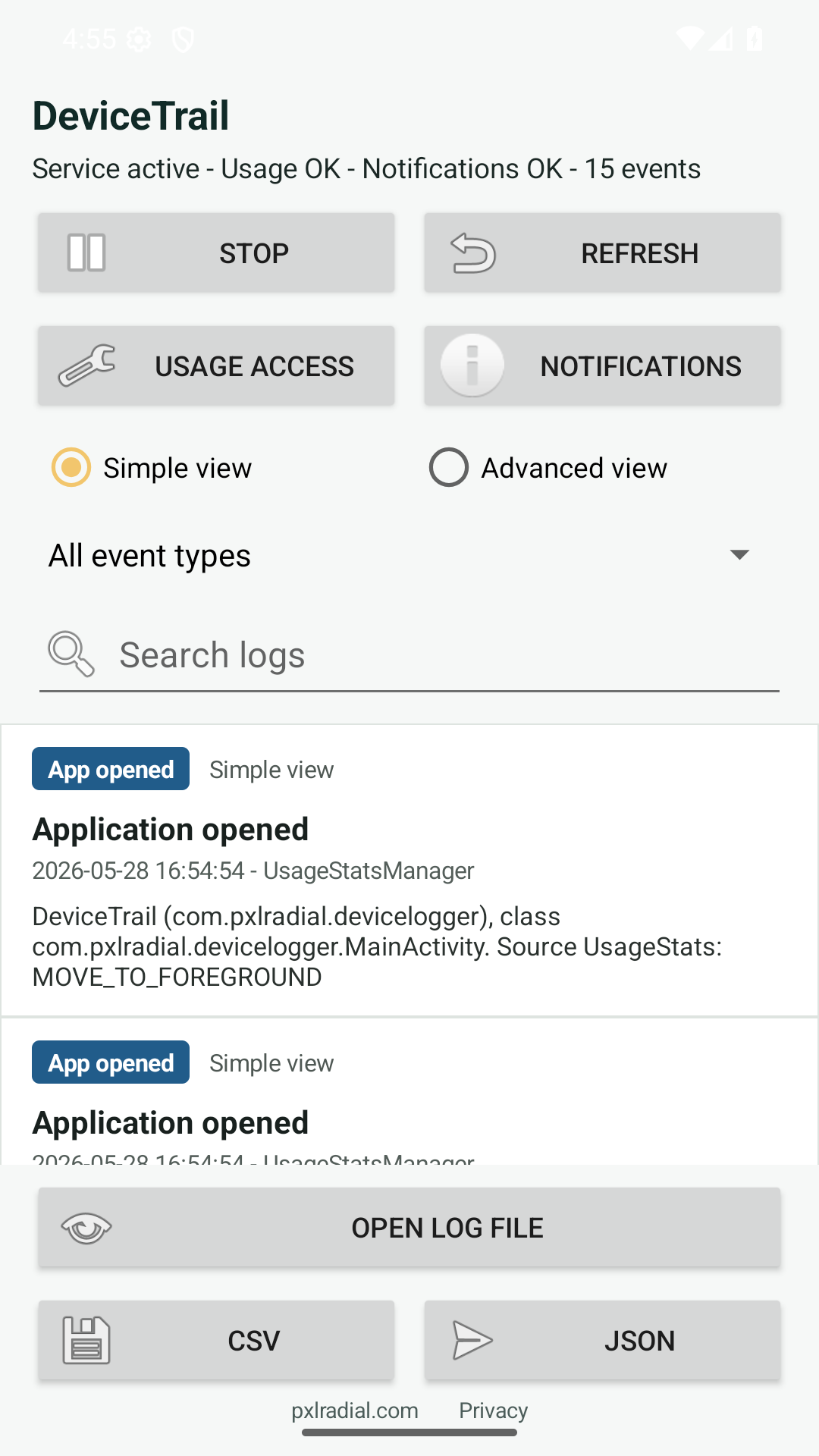The height and width of the screenshot is (1456, 819).
Task: Tap the cellular signal icon in the status bar
Action: (722, 38)
